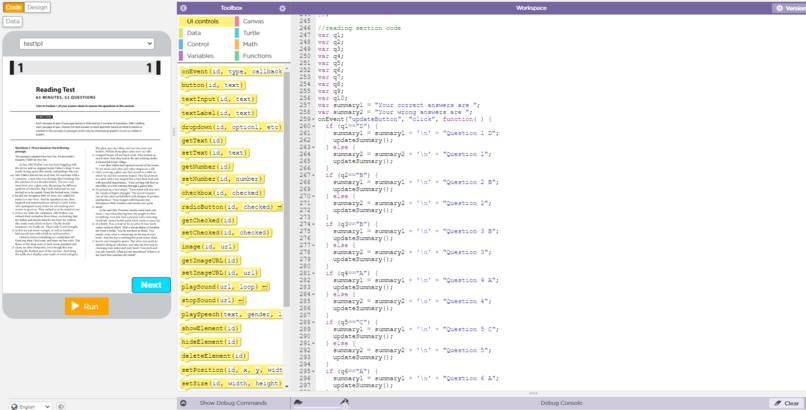The image size is (806, 410).
Task: Select the button(id, text) block
Action: click(212, 85)
